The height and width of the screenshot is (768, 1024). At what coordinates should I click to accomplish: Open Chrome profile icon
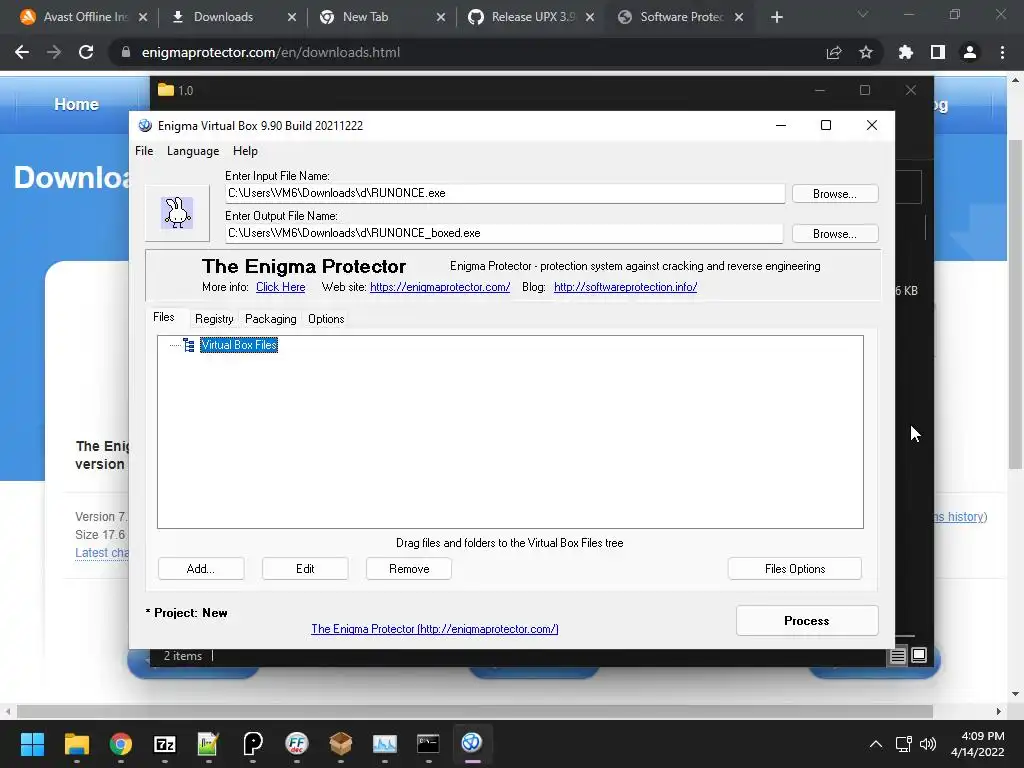[x=970, y=52]
